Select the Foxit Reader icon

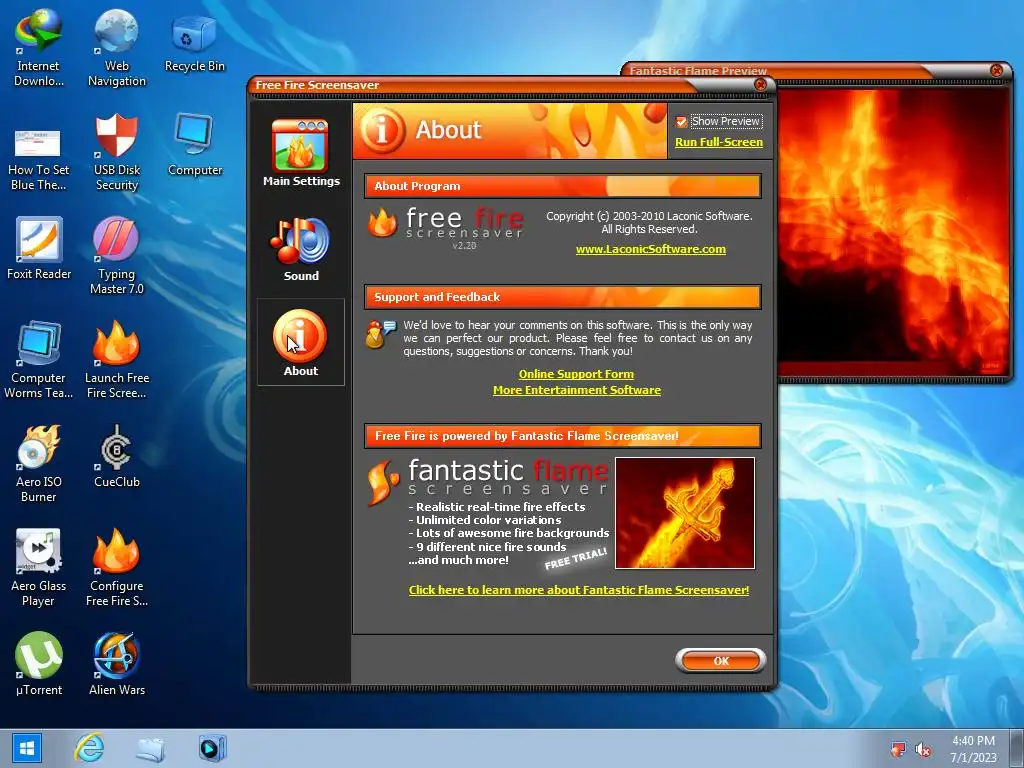click(x=39, y=249)
